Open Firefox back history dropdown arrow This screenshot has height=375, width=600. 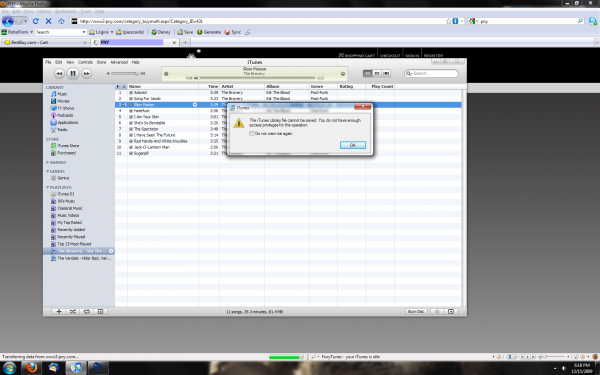25,21
